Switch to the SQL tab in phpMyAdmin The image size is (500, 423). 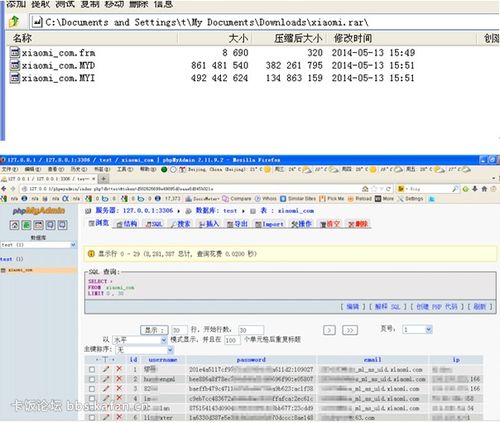pos(154,224)
